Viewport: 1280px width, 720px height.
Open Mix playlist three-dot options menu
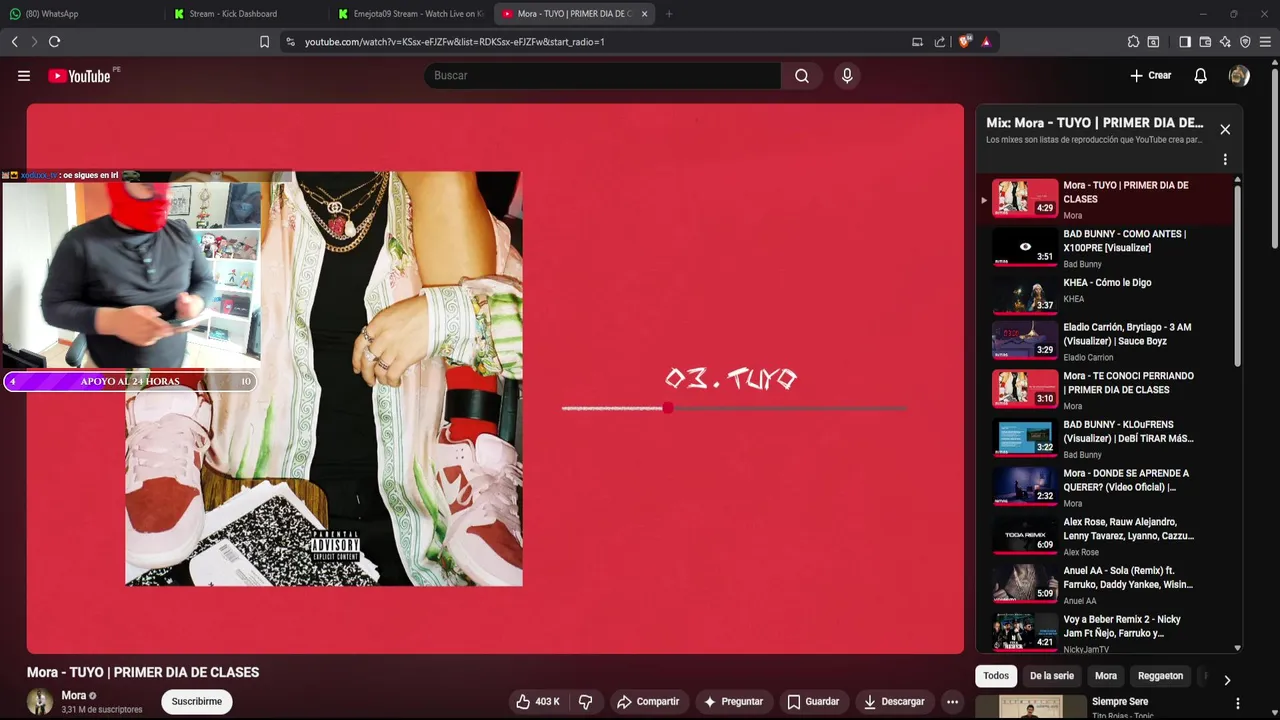[1225, 160]
